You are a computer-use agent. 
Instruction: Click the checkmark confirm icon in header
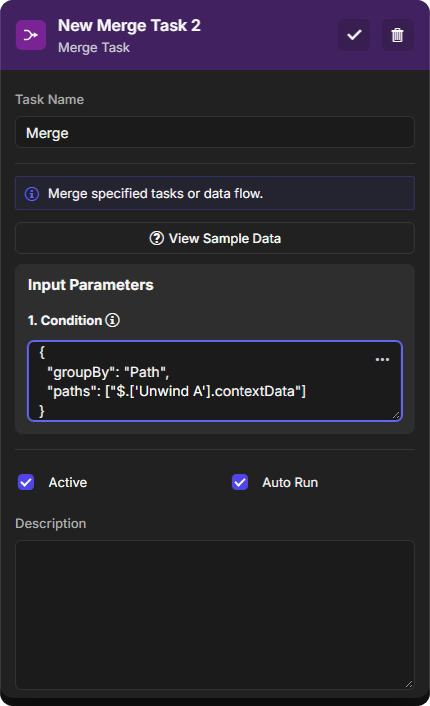(354, 35)
